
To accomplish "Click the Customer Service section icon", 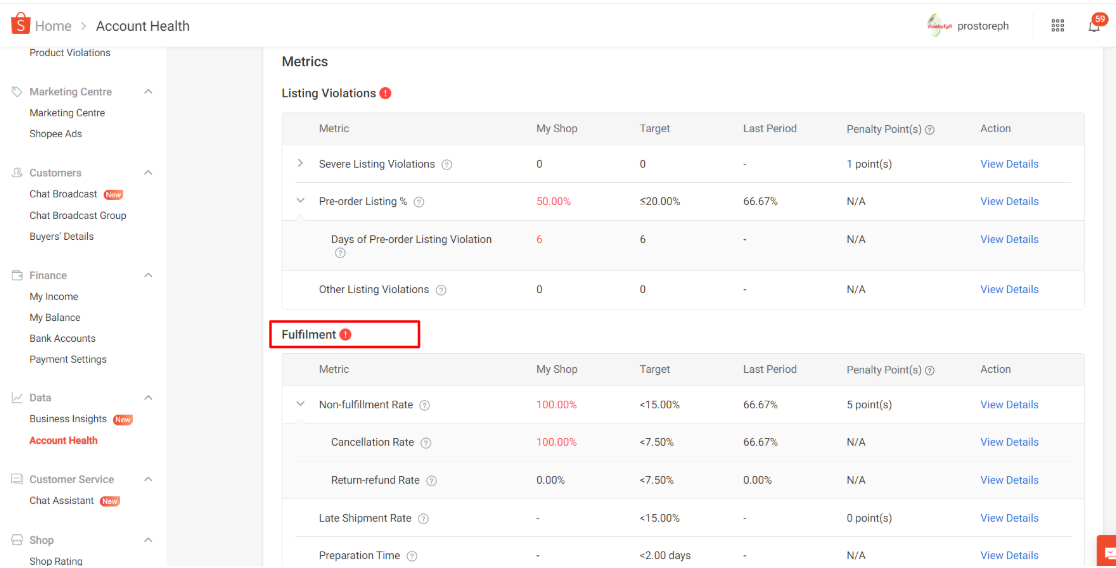I will click(x=17, y=480).
